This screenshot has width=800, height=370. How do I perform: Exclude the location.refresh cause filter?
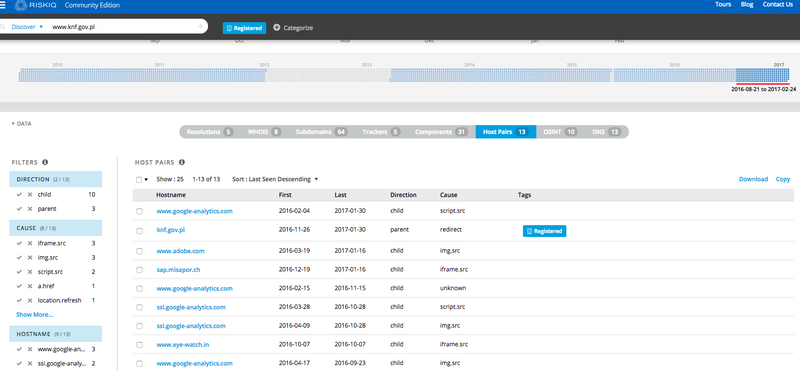point(30,301)
